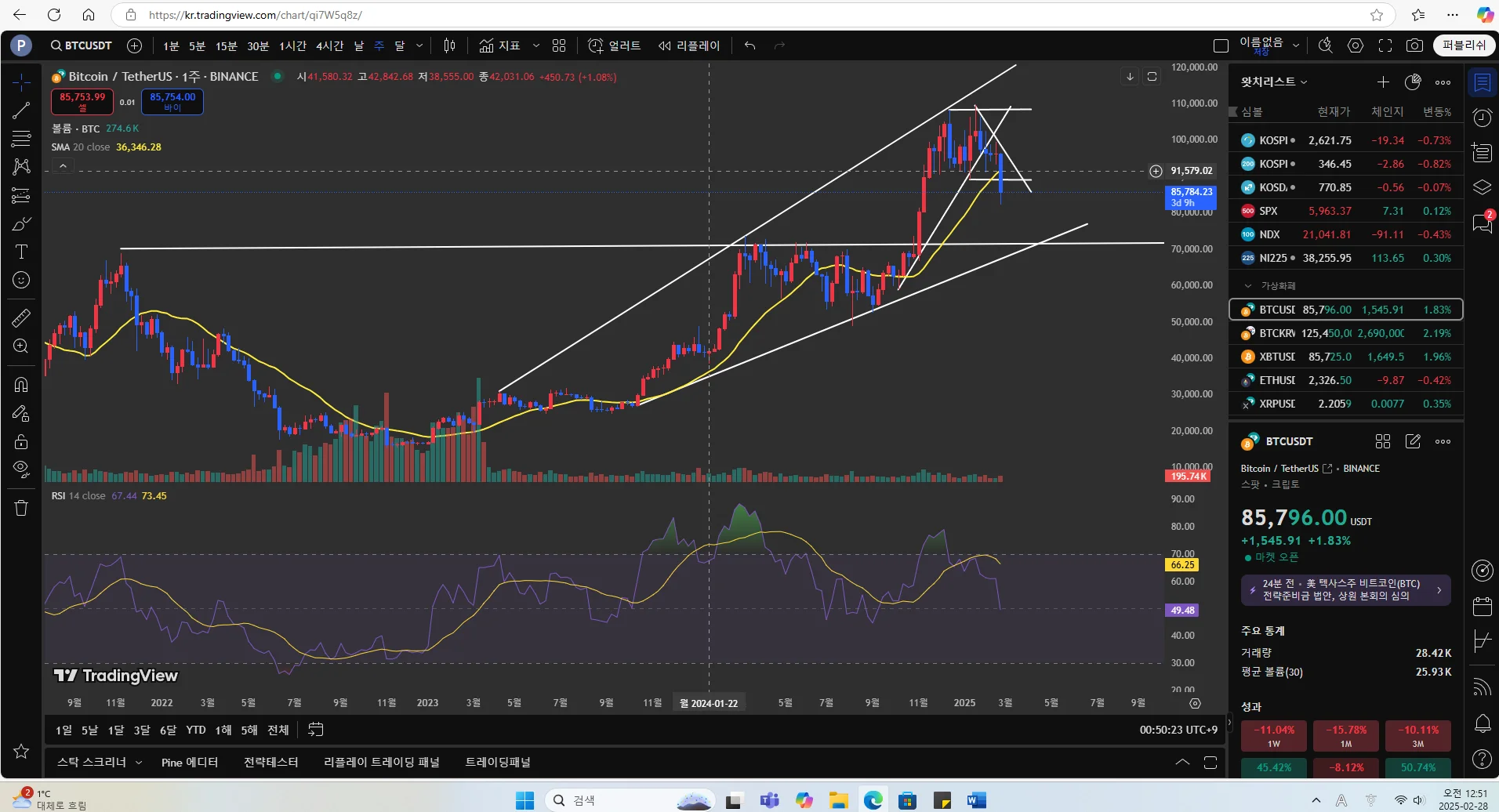Viewport: 1499px width, 812px height.
Task: Select the Text annotation tool
Action: tap(21, 252)
